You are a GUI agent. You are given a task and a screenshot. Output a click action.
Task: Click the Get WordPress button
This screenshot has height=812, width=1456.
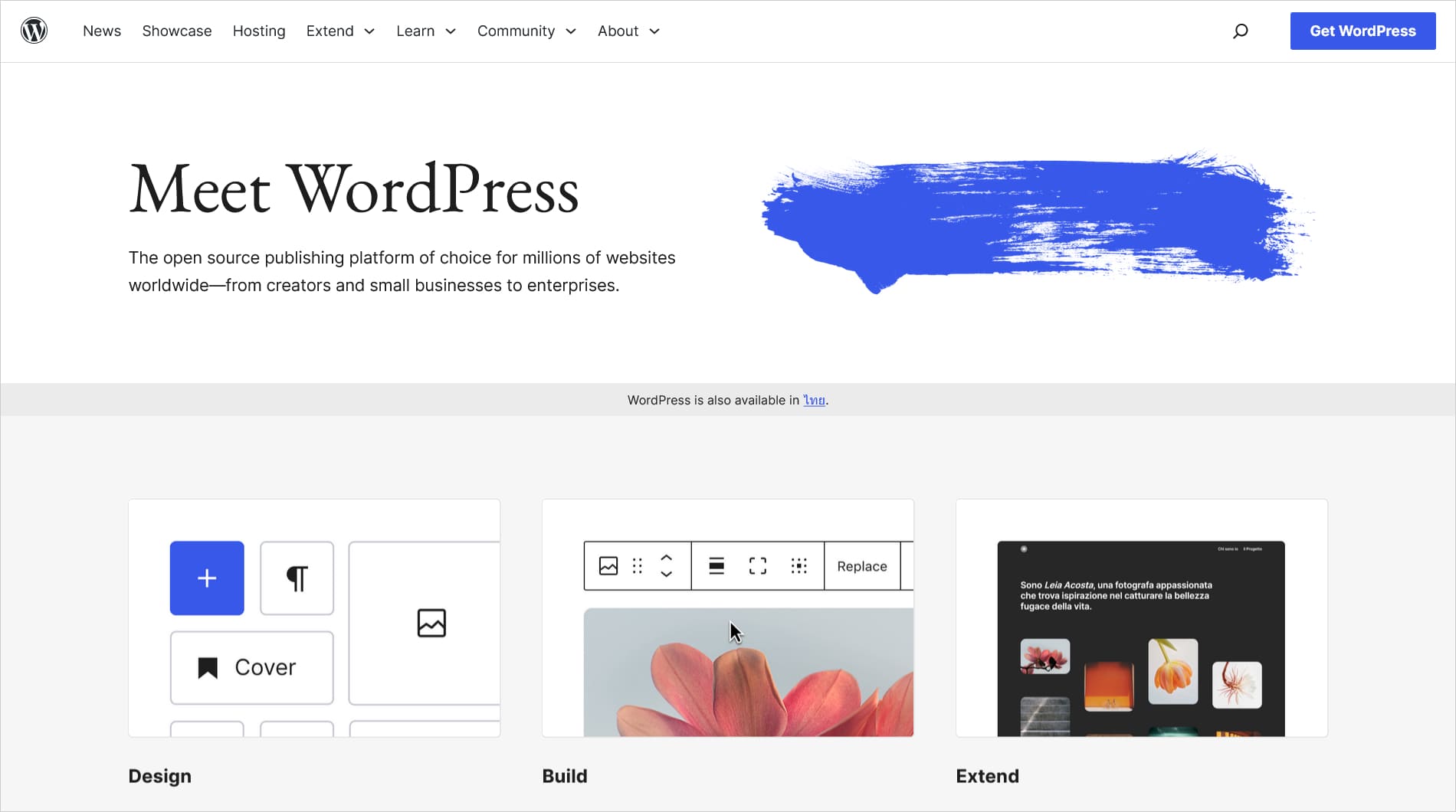click(1363, 31)
